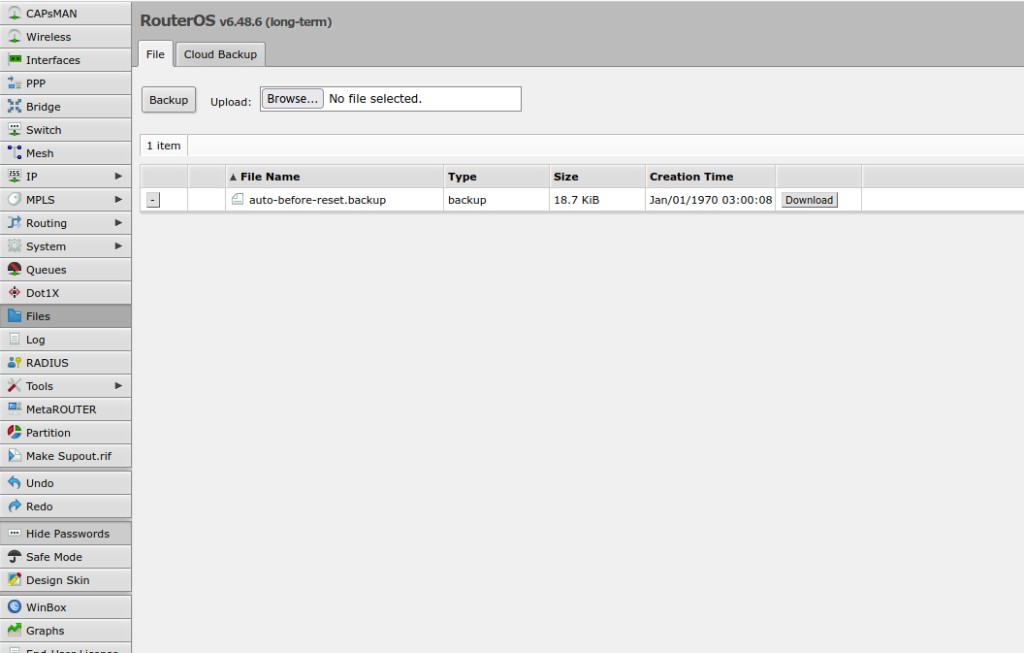The height and width of the screenshot is (653, 1024).
Task: Open the CAPsMAN menu icon
Action: click(x=14, y=13)
